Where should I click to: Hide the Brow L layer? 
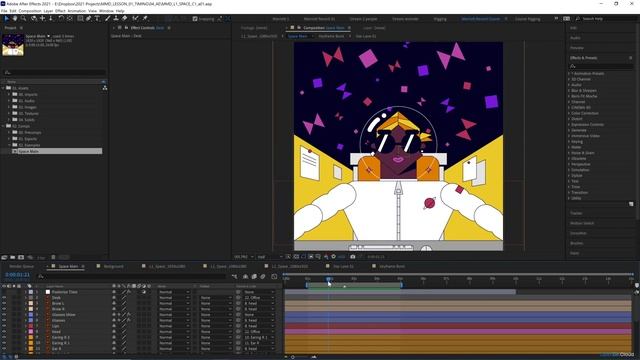click(x=4, y=303)
